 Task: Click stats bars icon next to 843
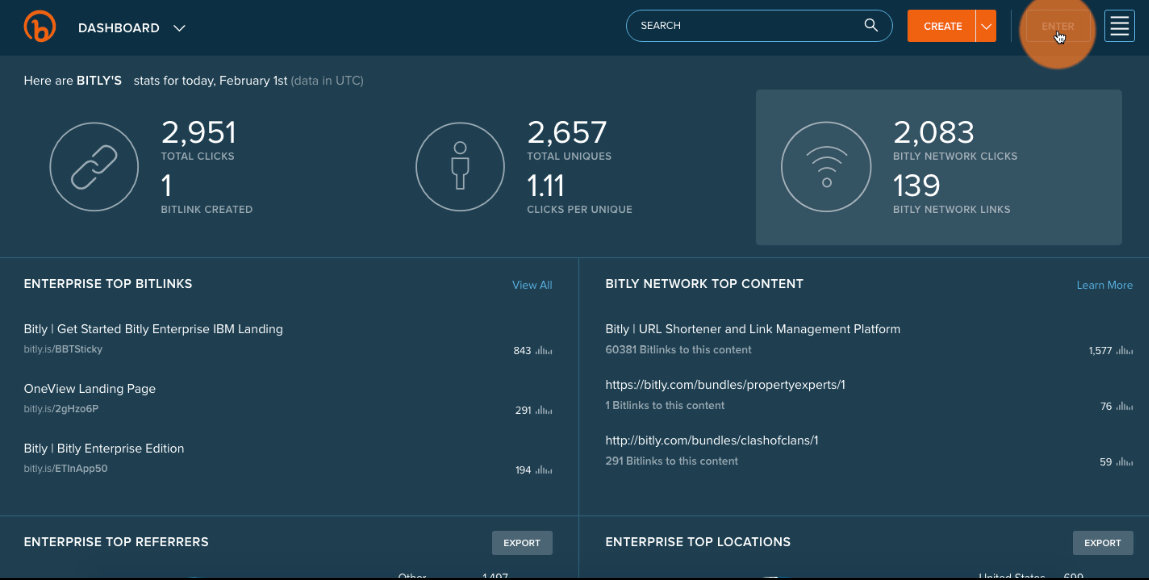click(544, 350)
